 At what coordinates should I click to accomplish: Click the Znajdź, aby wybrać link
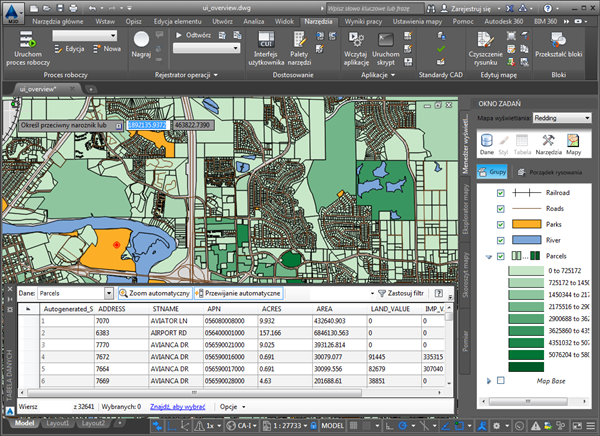176,407
